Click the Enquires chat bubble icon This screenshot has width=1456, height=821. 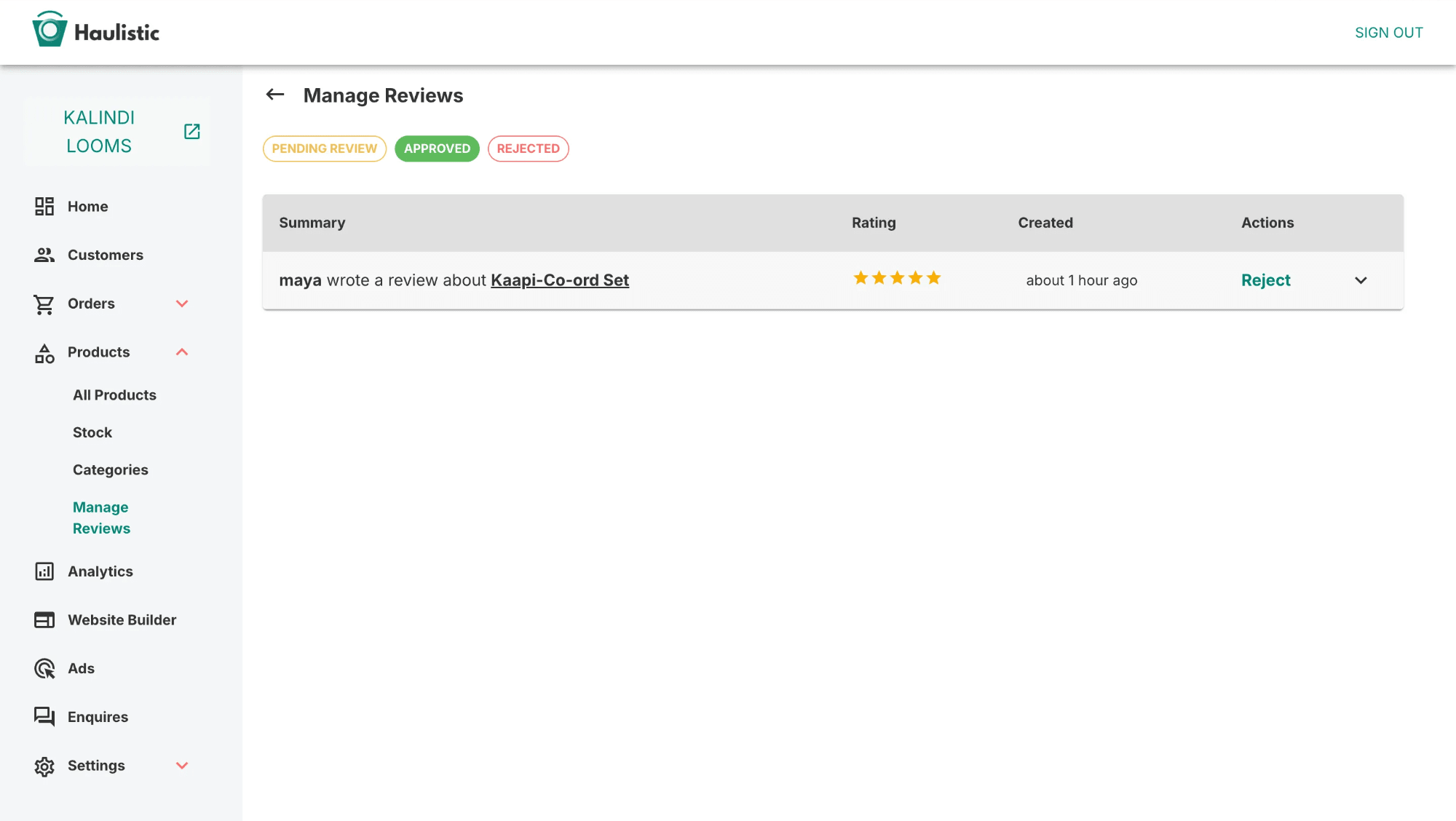44,717
